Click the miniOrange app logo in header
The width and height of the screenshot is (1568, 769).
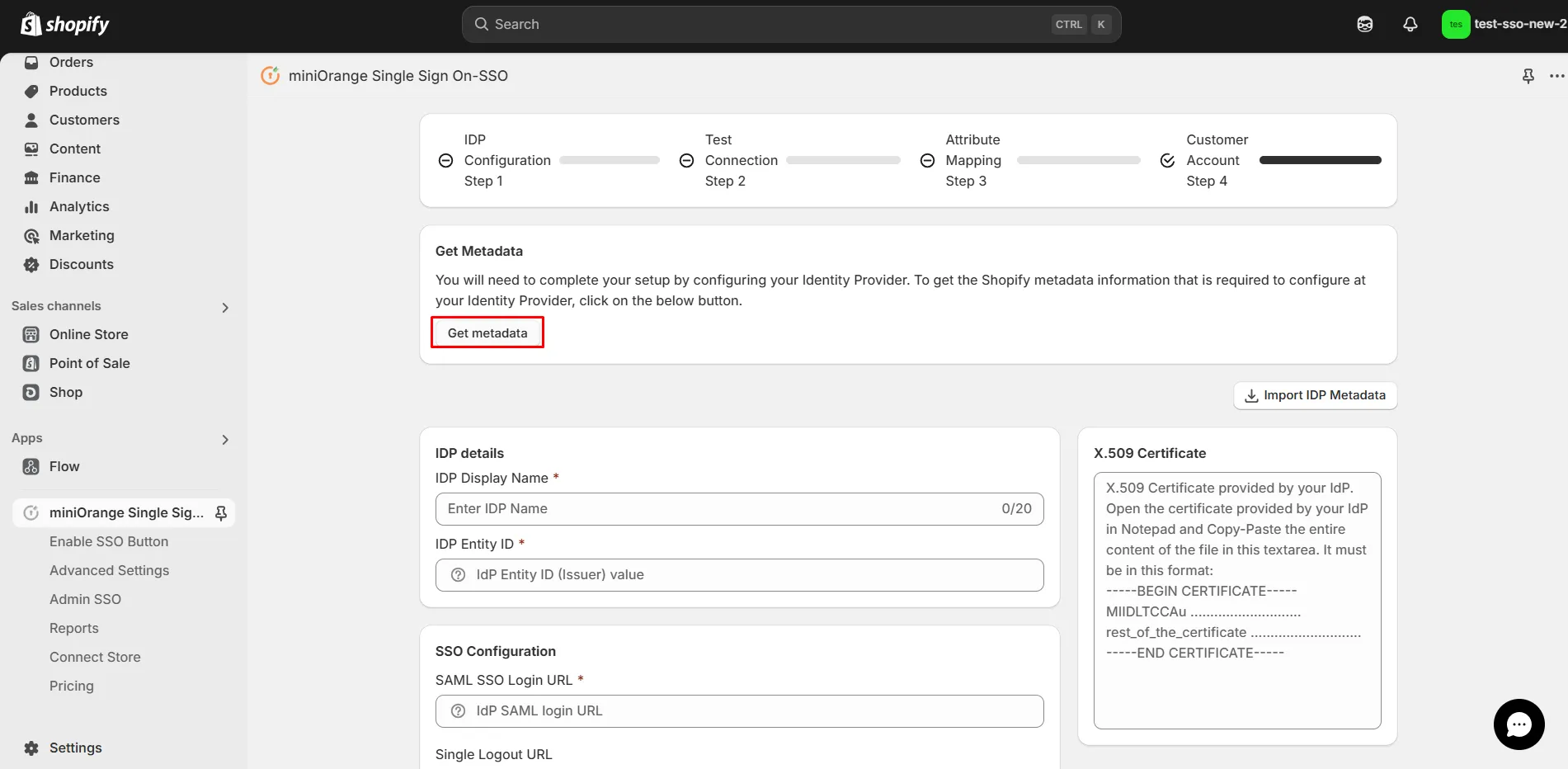pyautogui.click(x=271, y=76)
